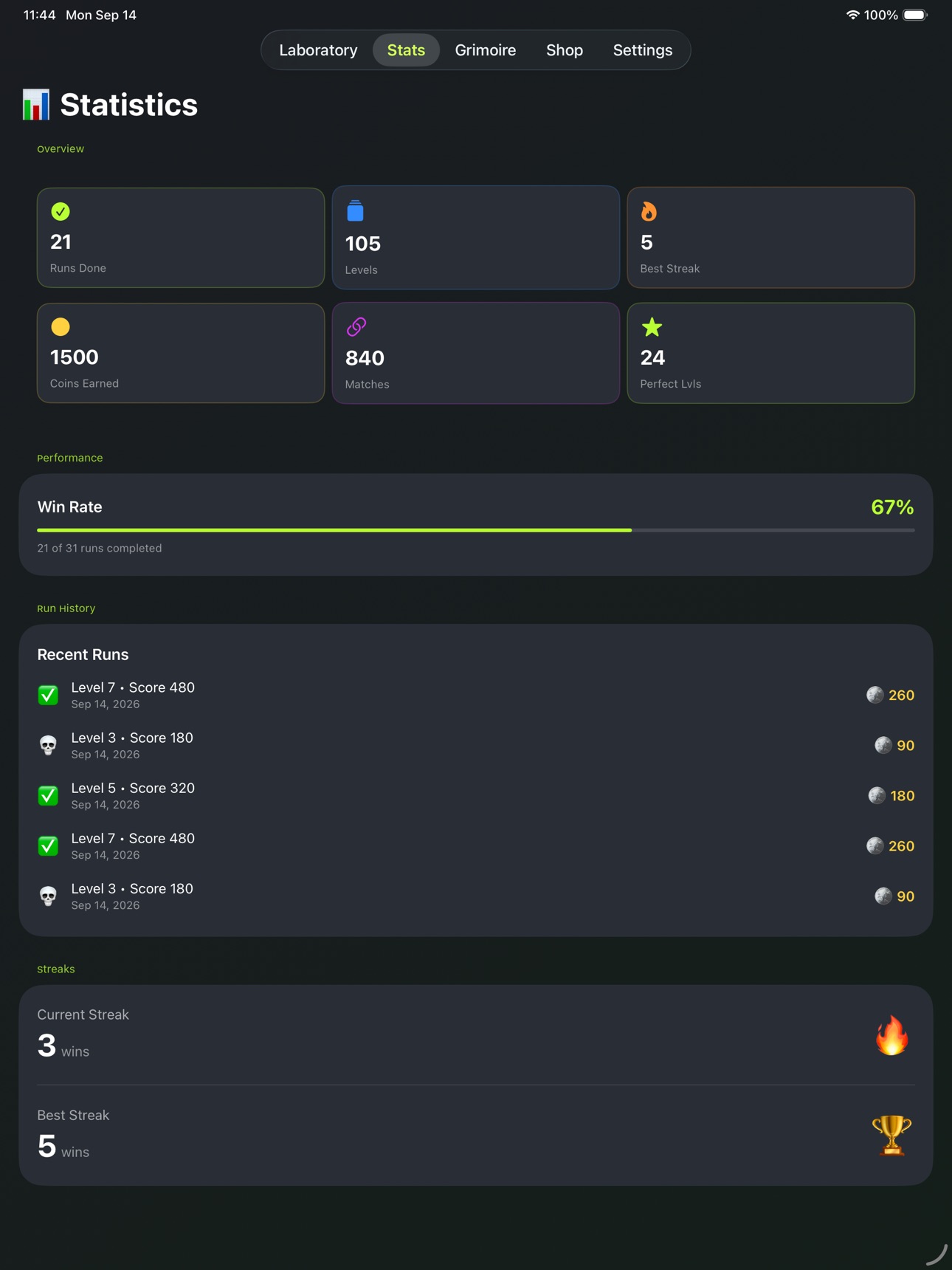Click the yellow coin icon in Coins Earned card
This screenshot has height=1270, width=952.
61,327
